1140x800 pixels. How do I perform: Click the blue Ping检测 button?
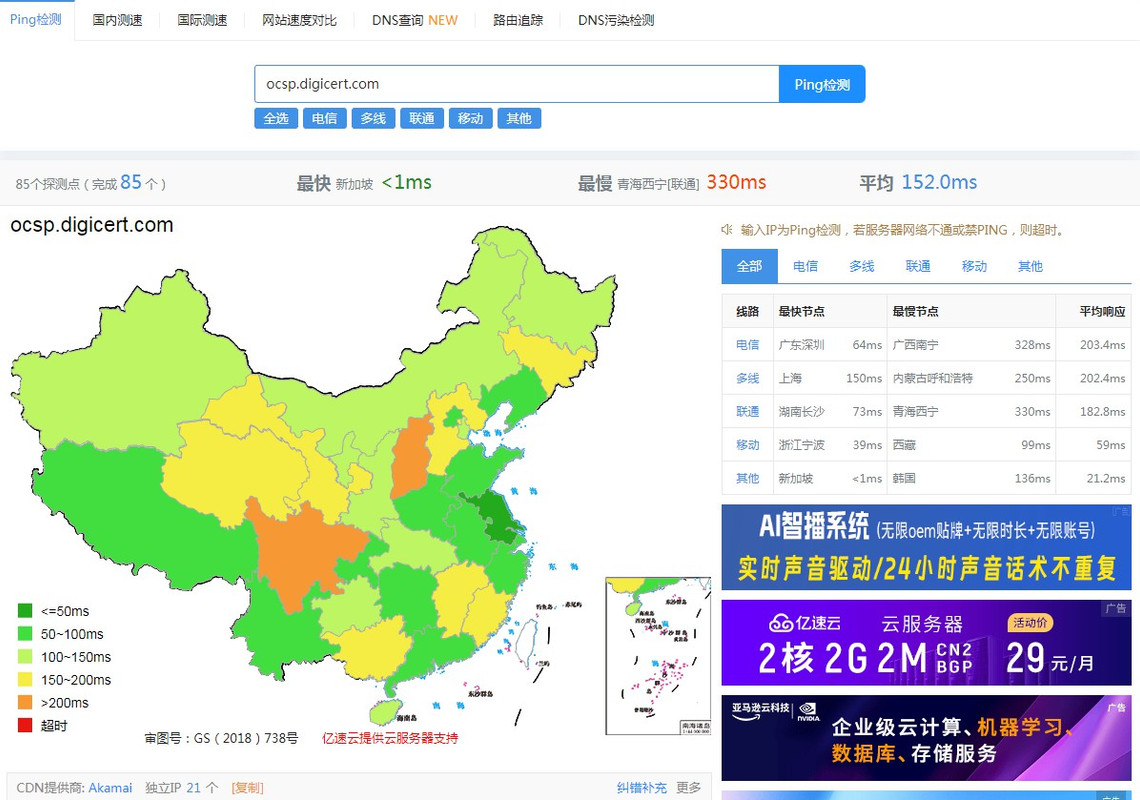(822, 84)
